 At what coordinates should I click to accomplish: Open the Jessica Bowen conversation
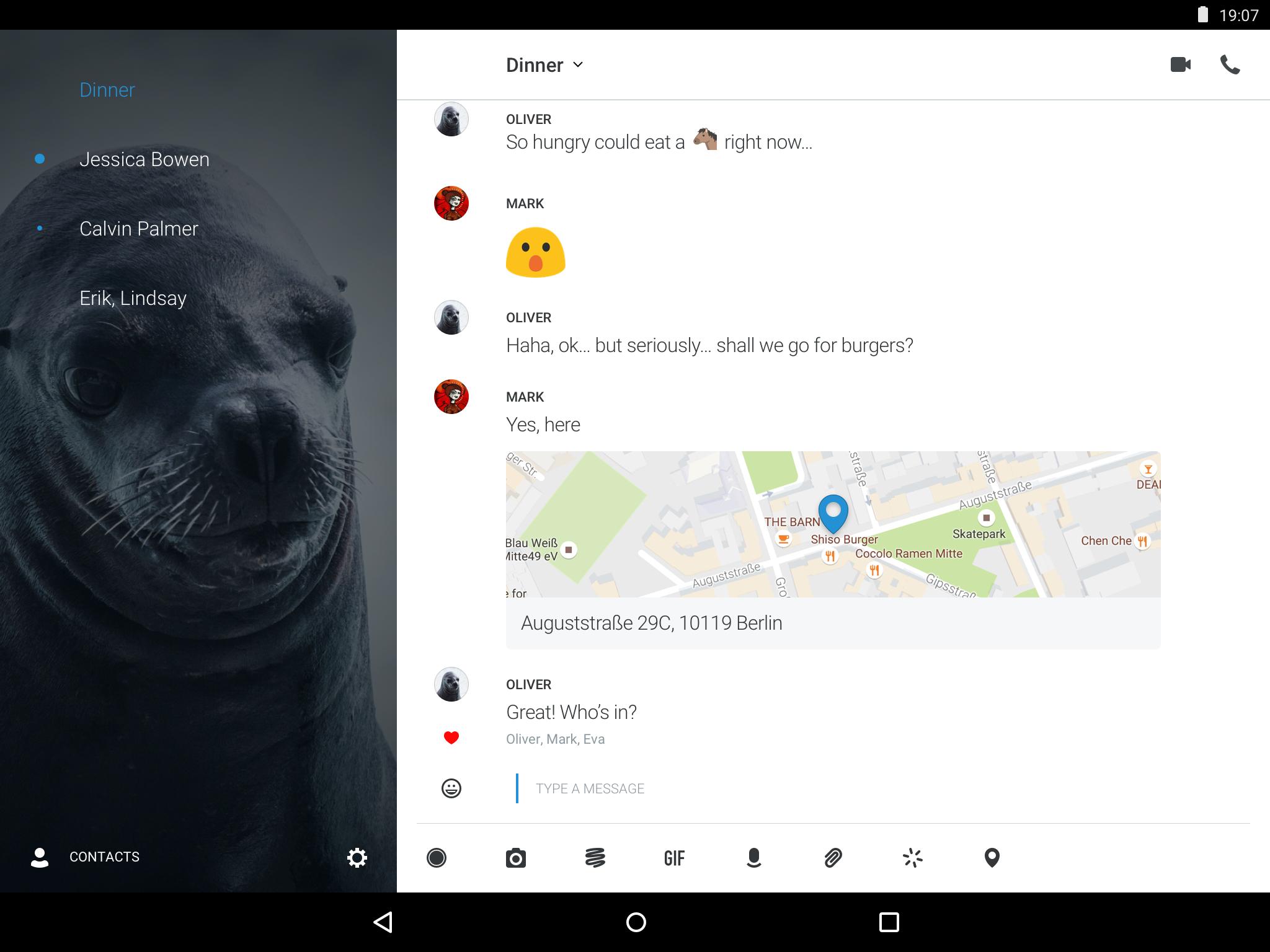tap(144, 159)
